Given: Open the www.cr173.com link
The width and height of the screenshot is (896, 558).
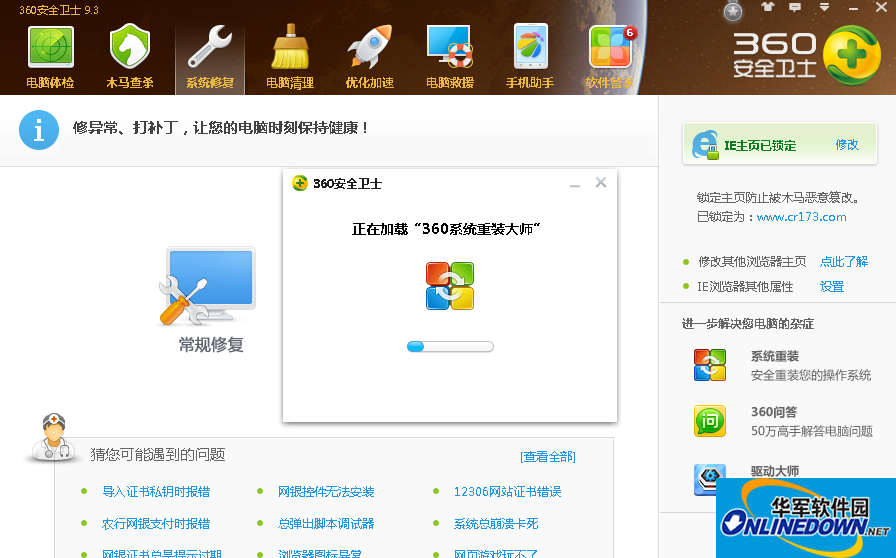Looking at the screenshot, I should (x=801, y=217).
